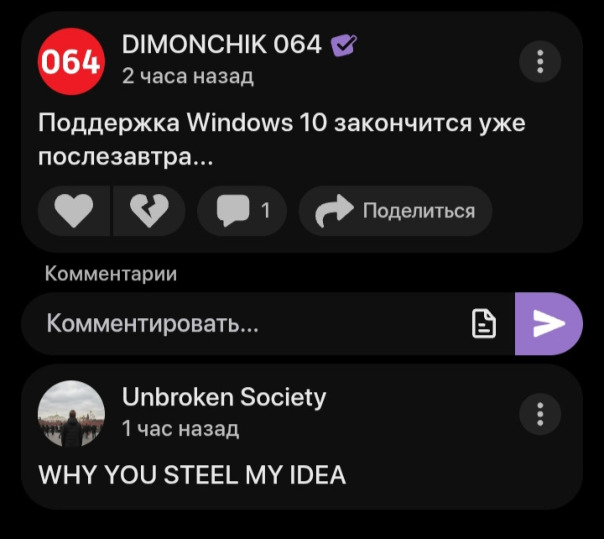
Task: Click the DIMONCHIK 064 username
Action: tap(221, 44)
